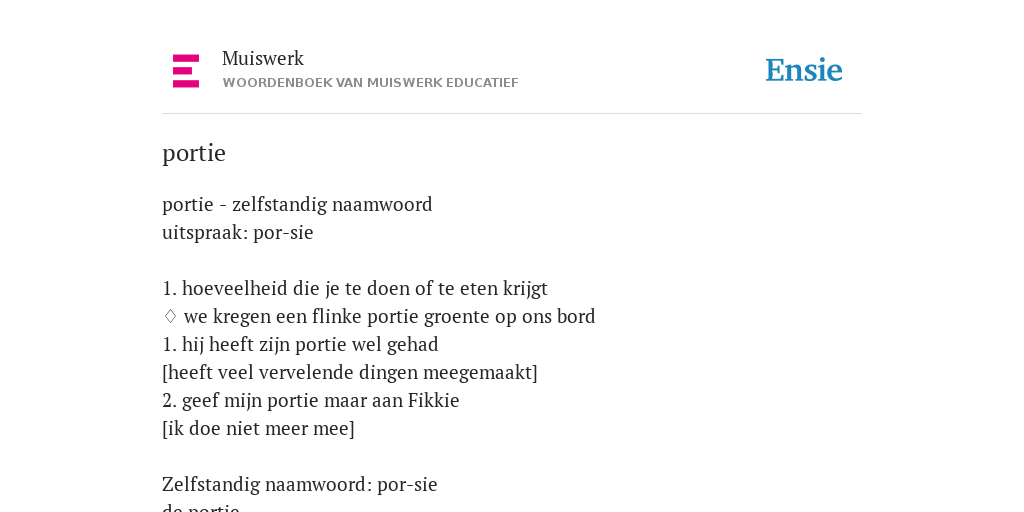Click the word 'Fikkie' in the example

(x=434, y=400)
